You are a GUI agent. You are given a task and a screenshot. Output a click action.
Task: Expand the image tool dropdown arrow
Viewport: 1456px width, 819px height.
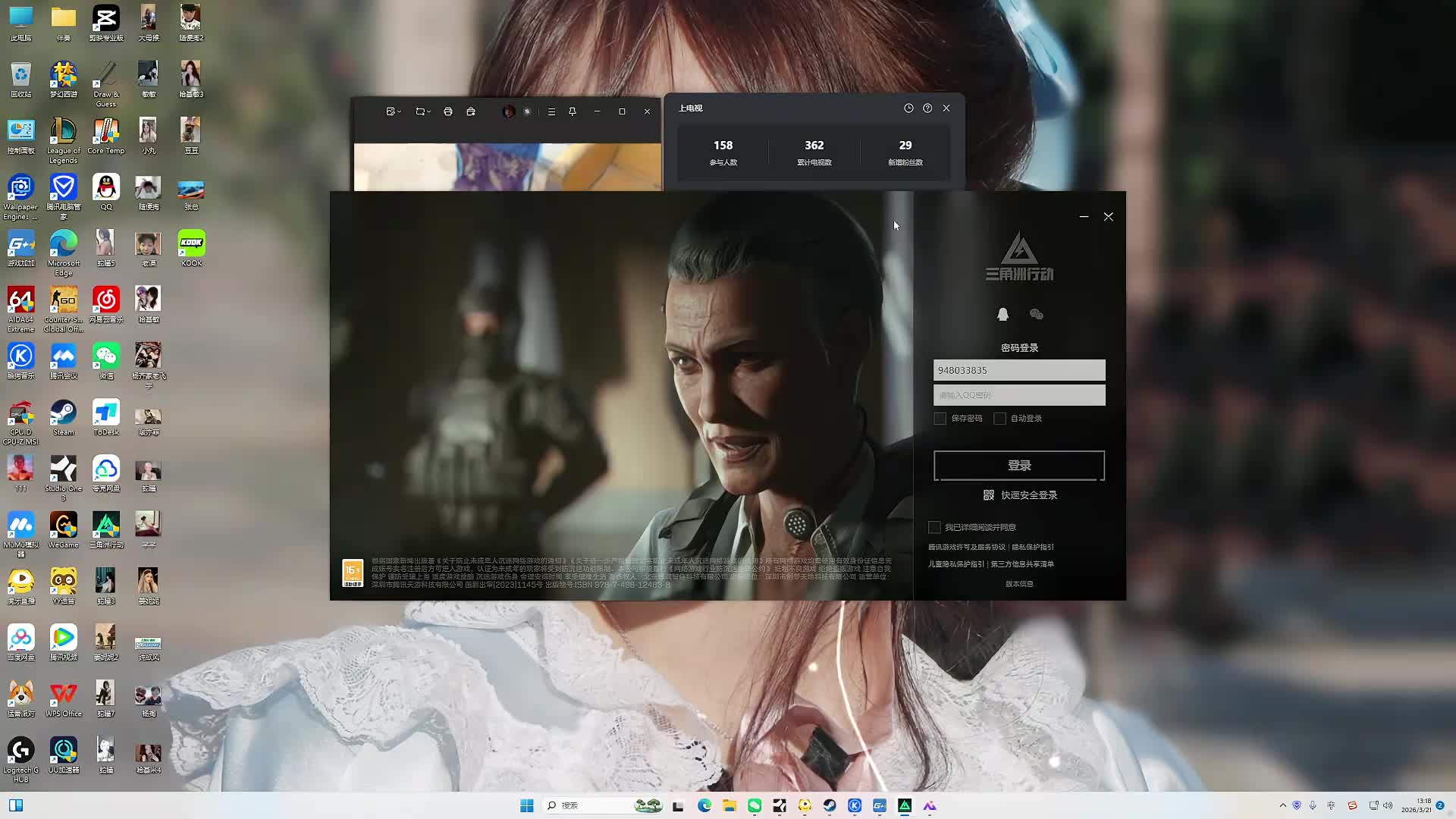[x=400, y=112]
